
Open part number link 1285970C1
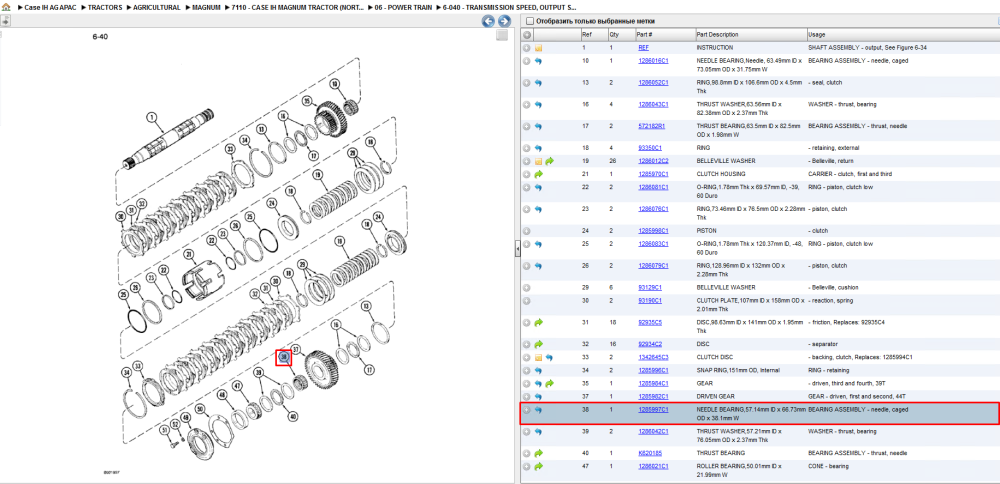point(653,174)
